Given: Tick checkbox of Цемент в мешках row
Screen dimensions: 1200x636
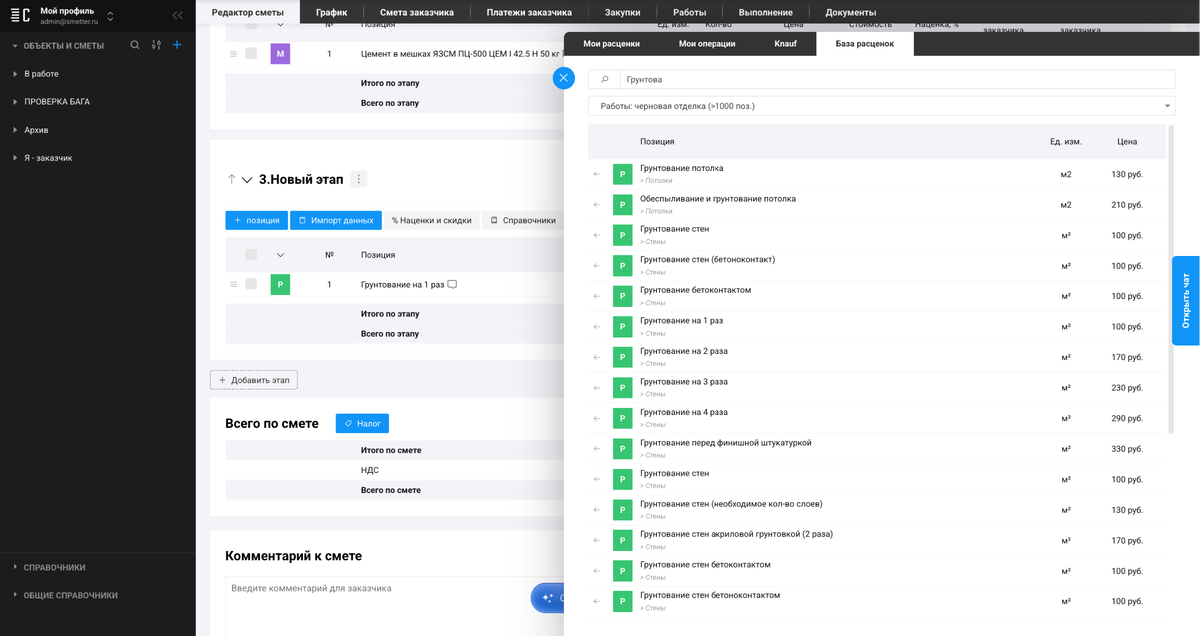Looking at the screenshot, I should (251, 53).
